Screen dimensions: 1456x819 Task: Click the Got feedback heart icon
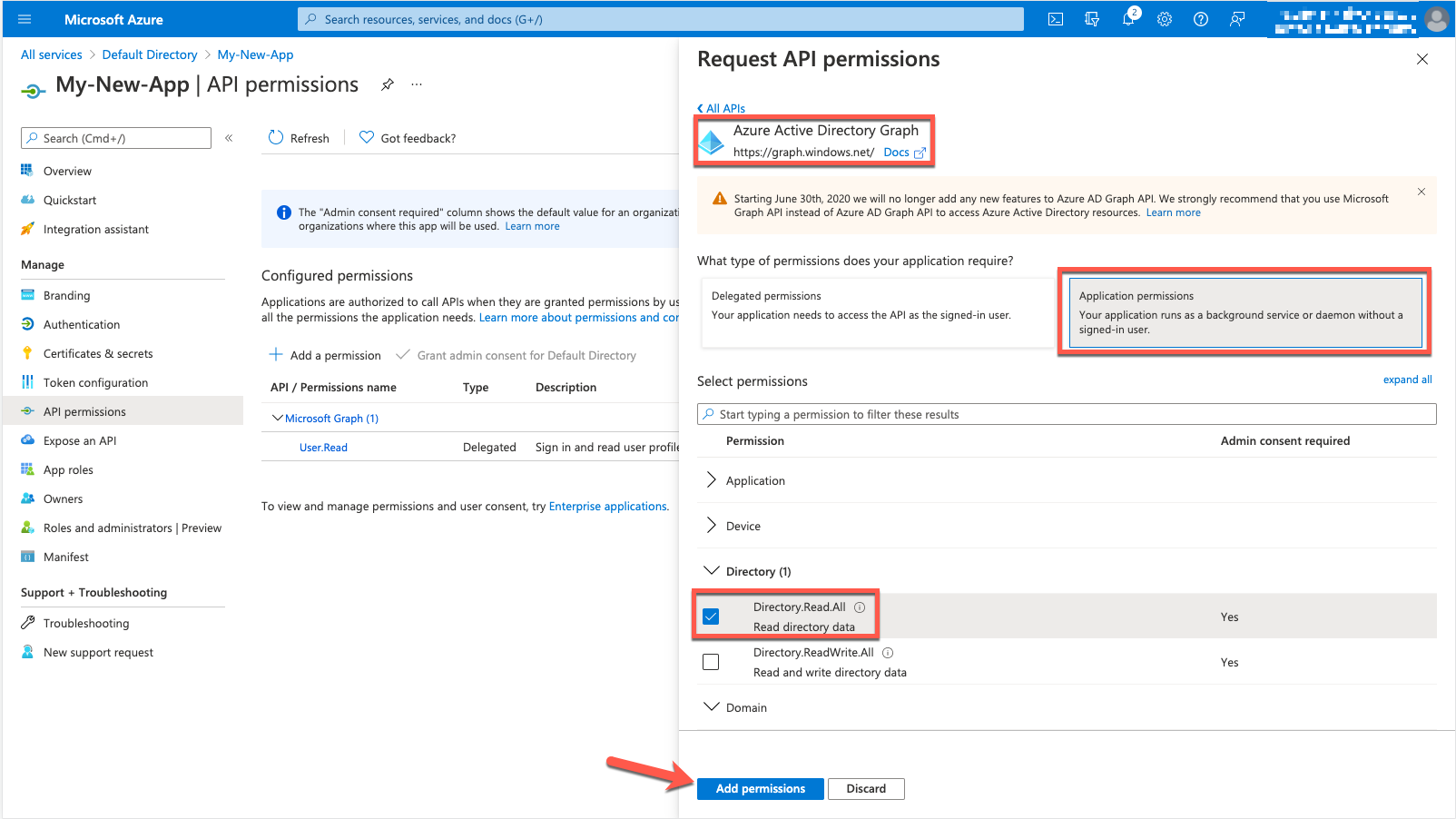pyautogui.click(x=367, y=138)
